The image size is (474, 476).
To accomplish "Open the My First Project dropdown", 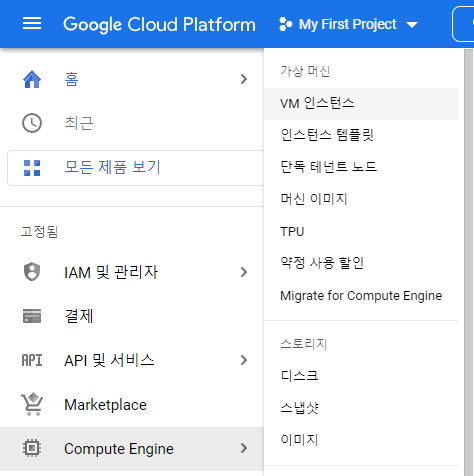I will (x=348, y=24).
